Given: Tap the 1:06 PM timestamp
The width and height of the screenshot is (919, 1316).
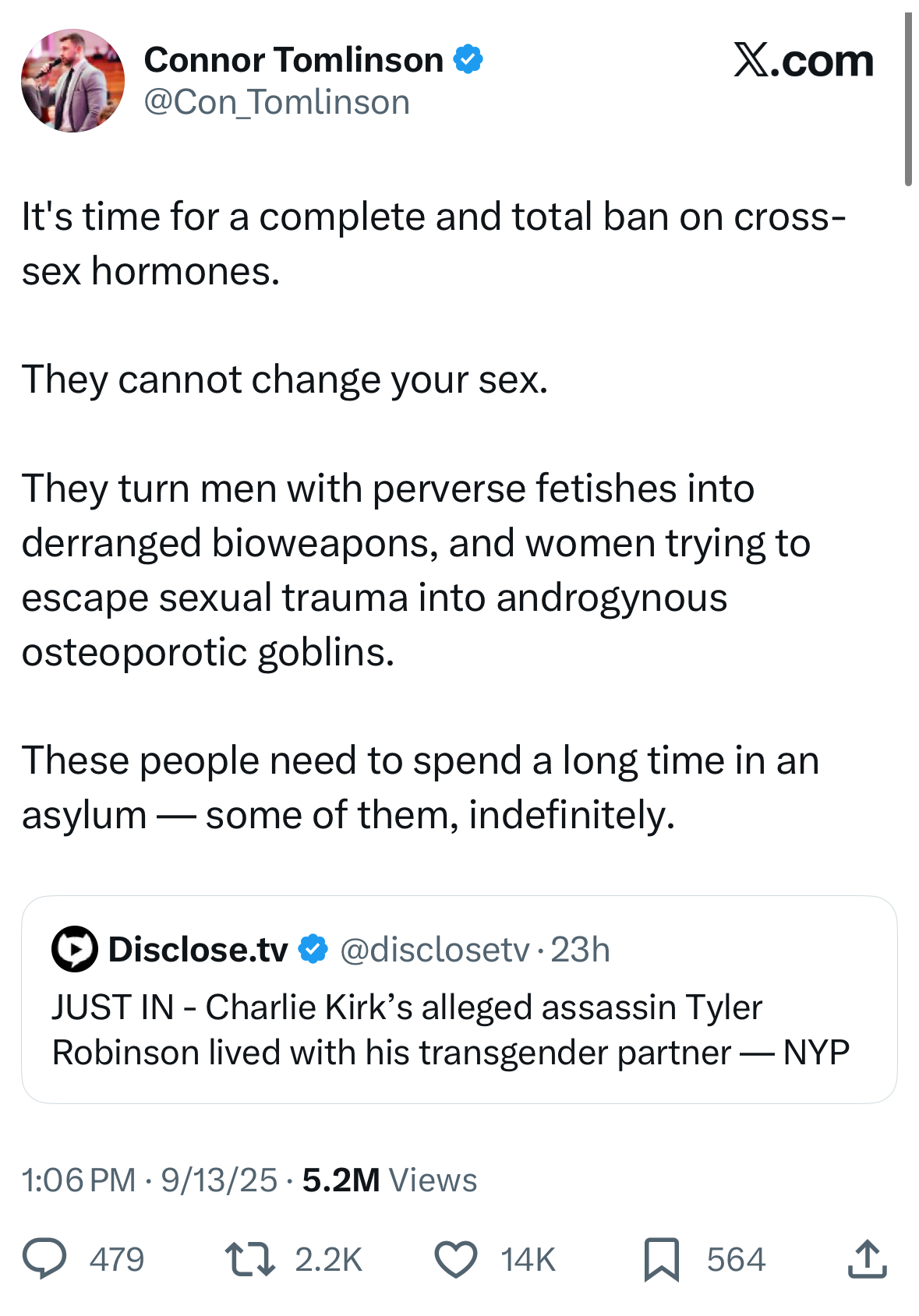Looking at the screenshot, I should [x=78, y=1180].
